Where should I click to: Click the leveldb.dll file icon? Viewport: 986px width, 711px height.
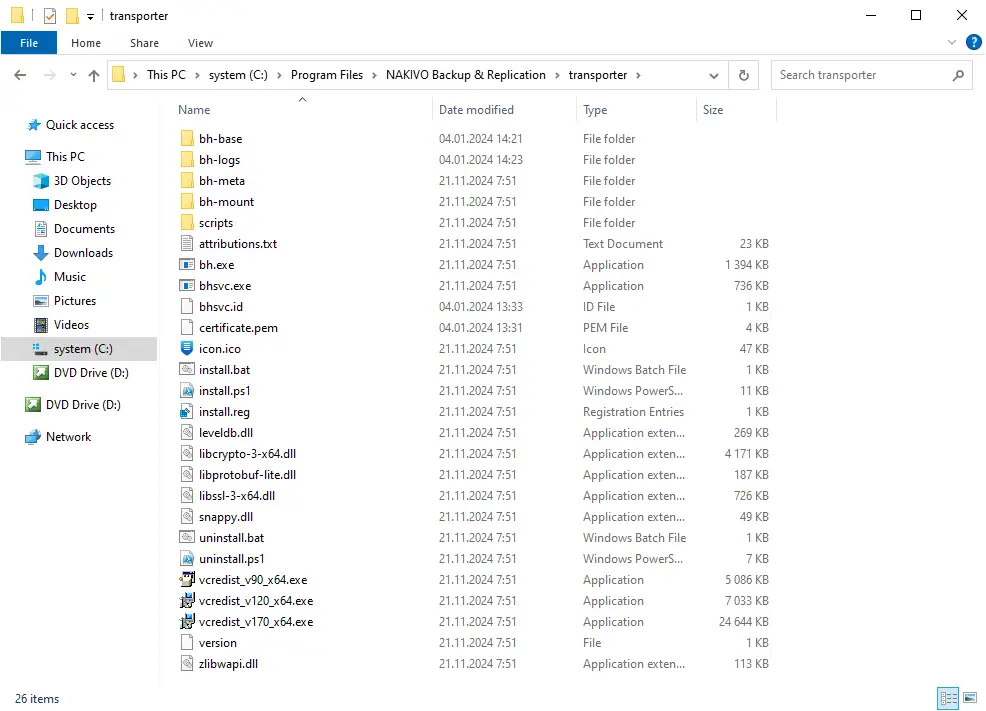pyautogui.click(x=187, y=433)
